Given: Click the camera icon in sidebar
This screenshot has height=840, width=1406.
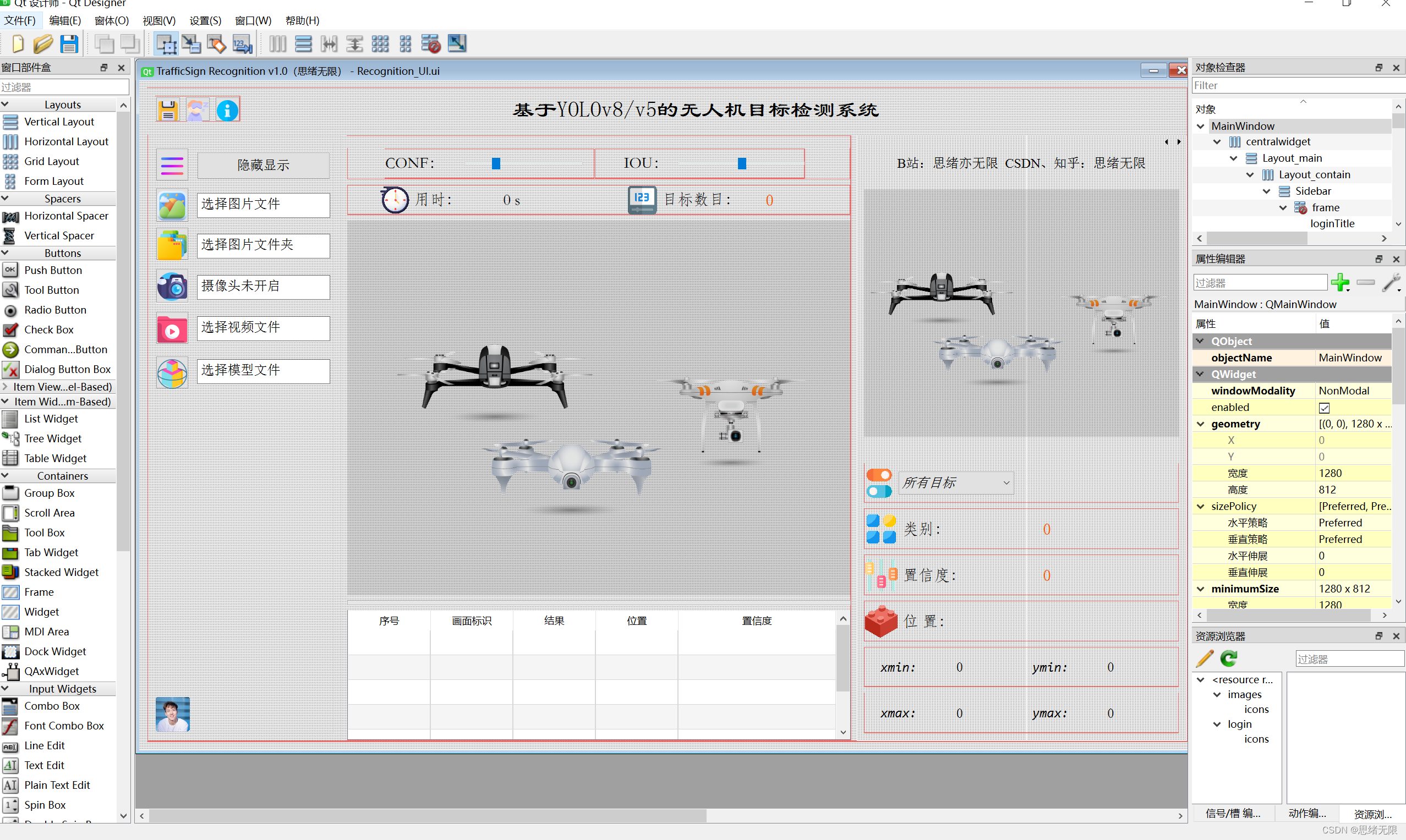Looking at the screenshot, I should (x=172, y=287).
